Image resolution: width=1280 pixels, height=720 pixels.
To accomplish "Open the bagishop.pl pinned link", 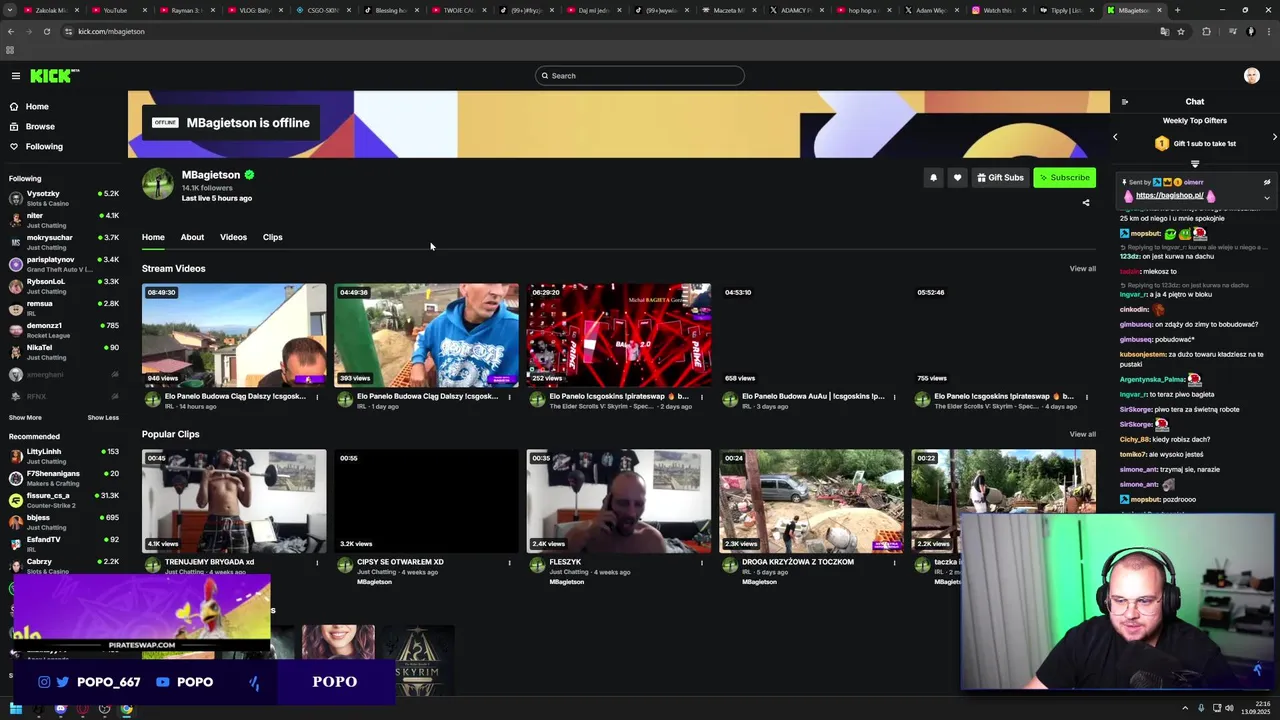I will pos(1169,196).
